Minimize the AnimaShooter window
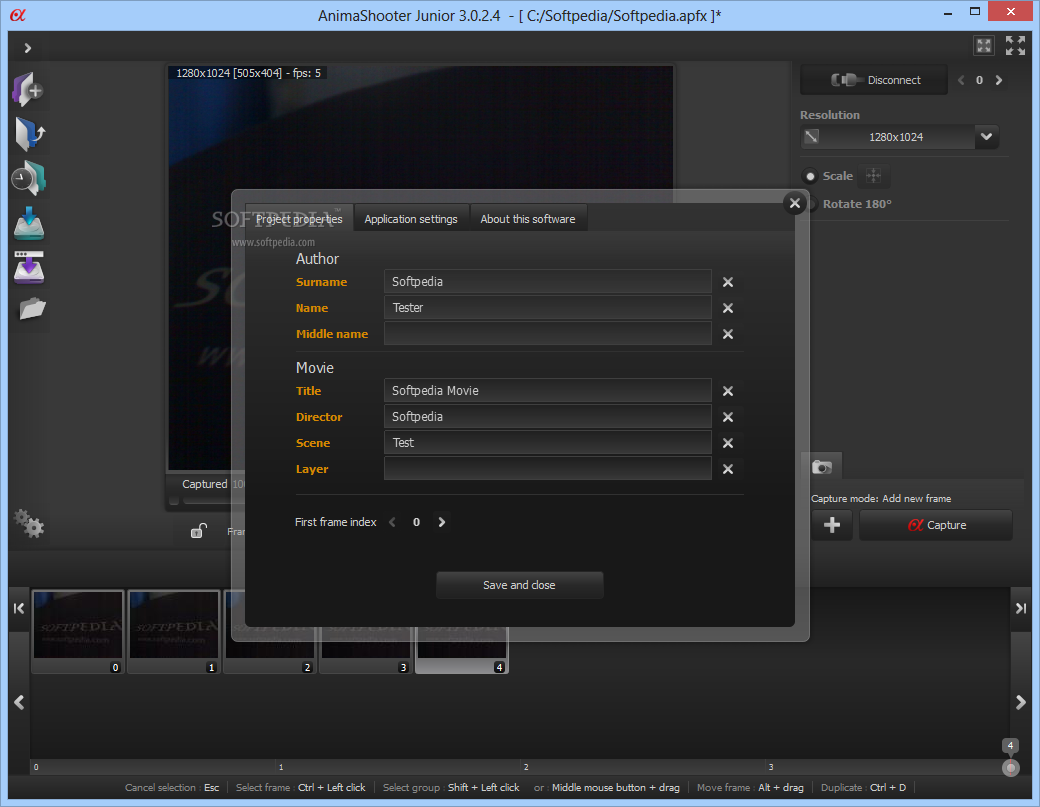Screen dimensions: 1040x807 coord(948,13)
